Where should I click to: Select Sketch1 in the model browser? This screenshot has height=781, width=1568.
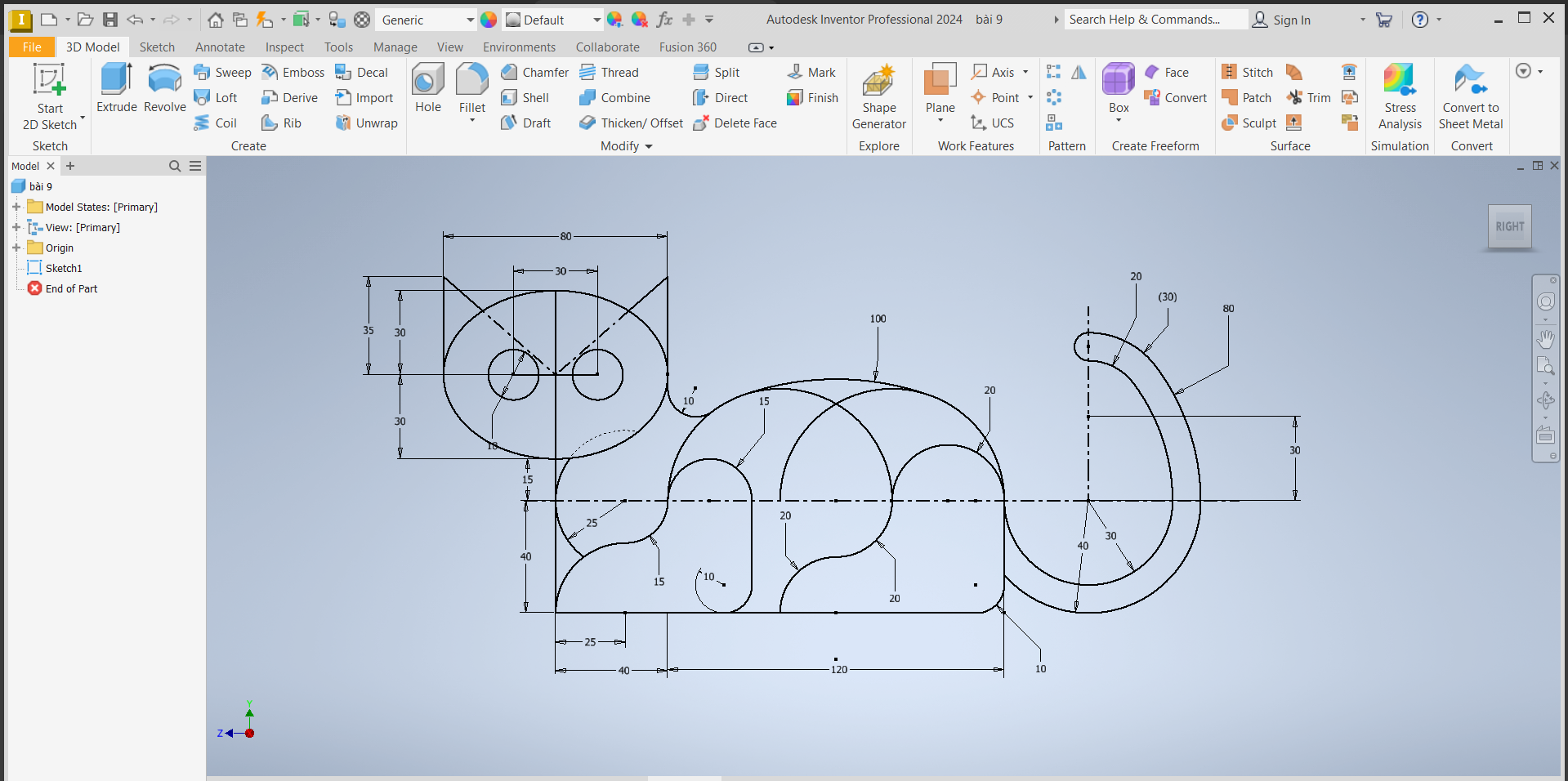point(63,269)
